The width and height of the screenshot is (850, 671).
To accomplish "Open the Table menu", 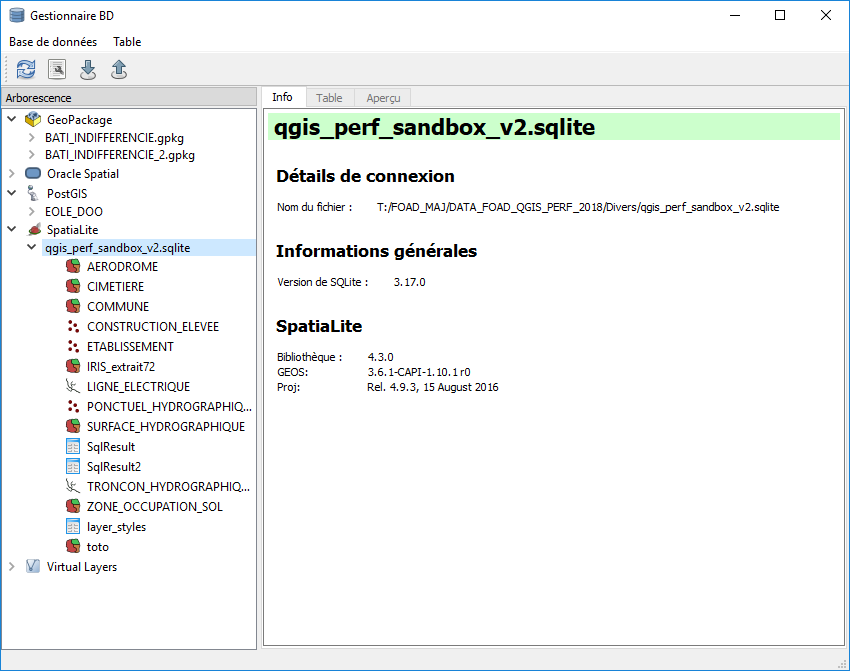I will coord(126,42).
